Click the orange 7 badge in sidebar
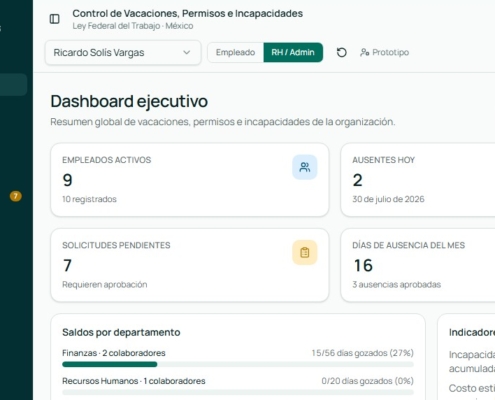The width and height of the screenshot is (495, 400). pos(15,196)
